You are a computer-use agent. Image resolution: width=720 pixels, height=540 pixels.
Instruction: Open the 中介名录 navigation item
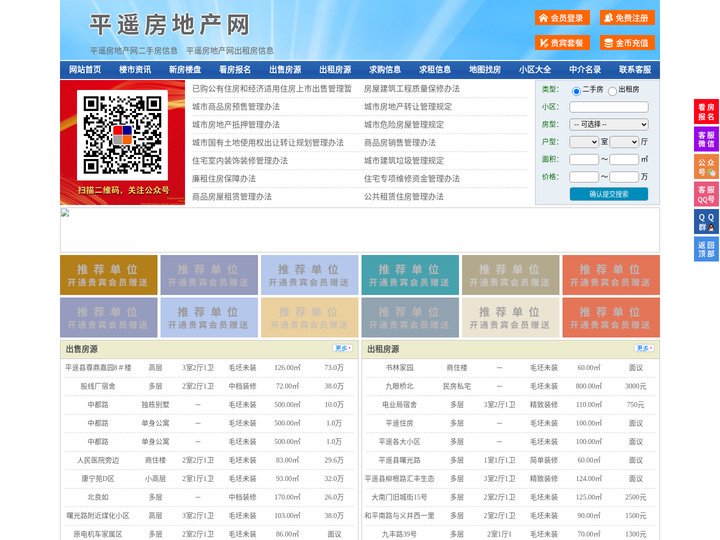pyautogui.click(x=585, y=70)
